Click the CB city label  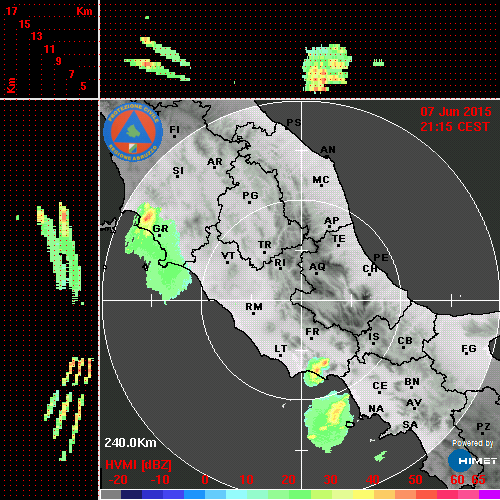click(x=405, y=341)
